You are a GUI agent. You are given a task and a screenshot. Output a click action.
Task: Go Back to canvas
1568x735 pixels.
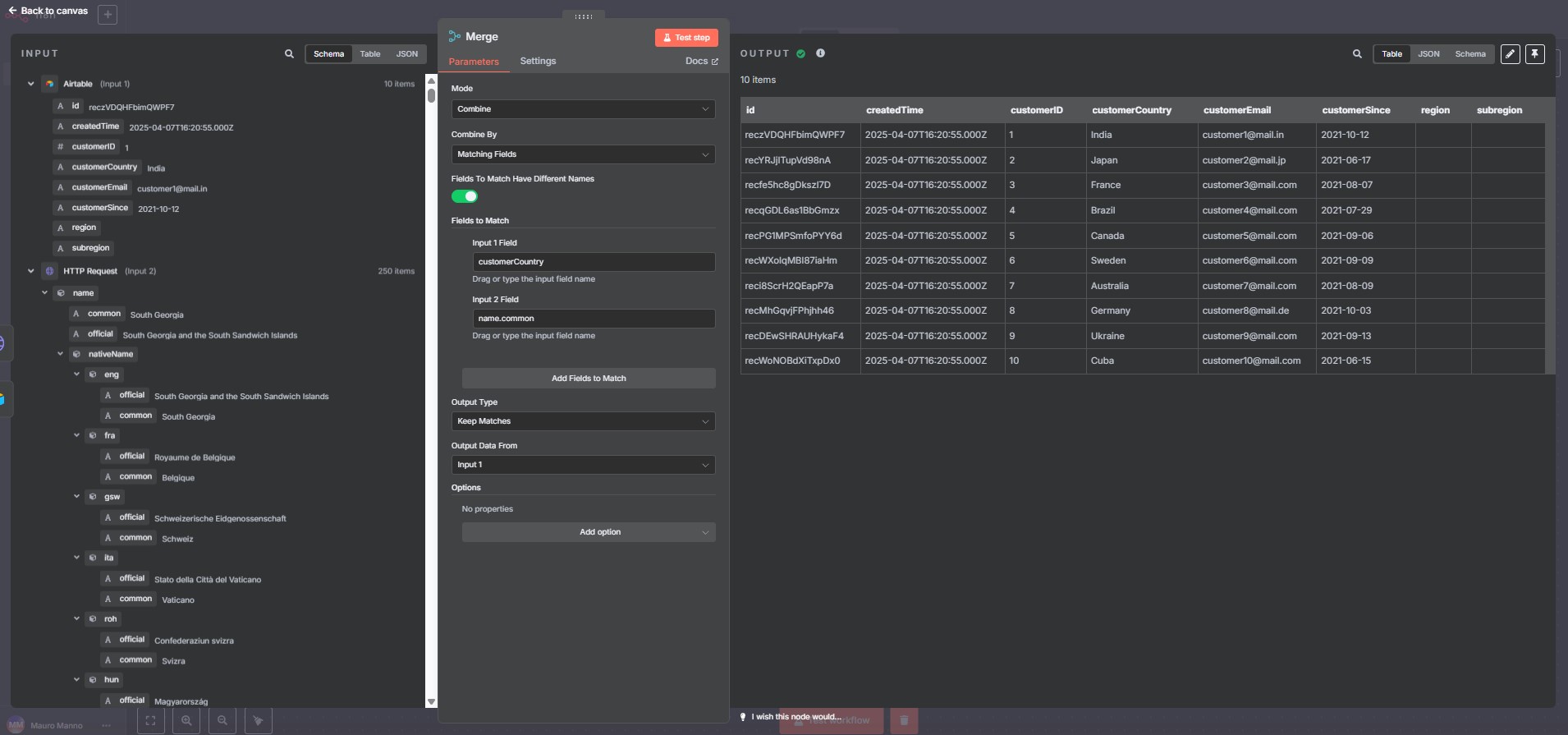(x=48, y=11)
